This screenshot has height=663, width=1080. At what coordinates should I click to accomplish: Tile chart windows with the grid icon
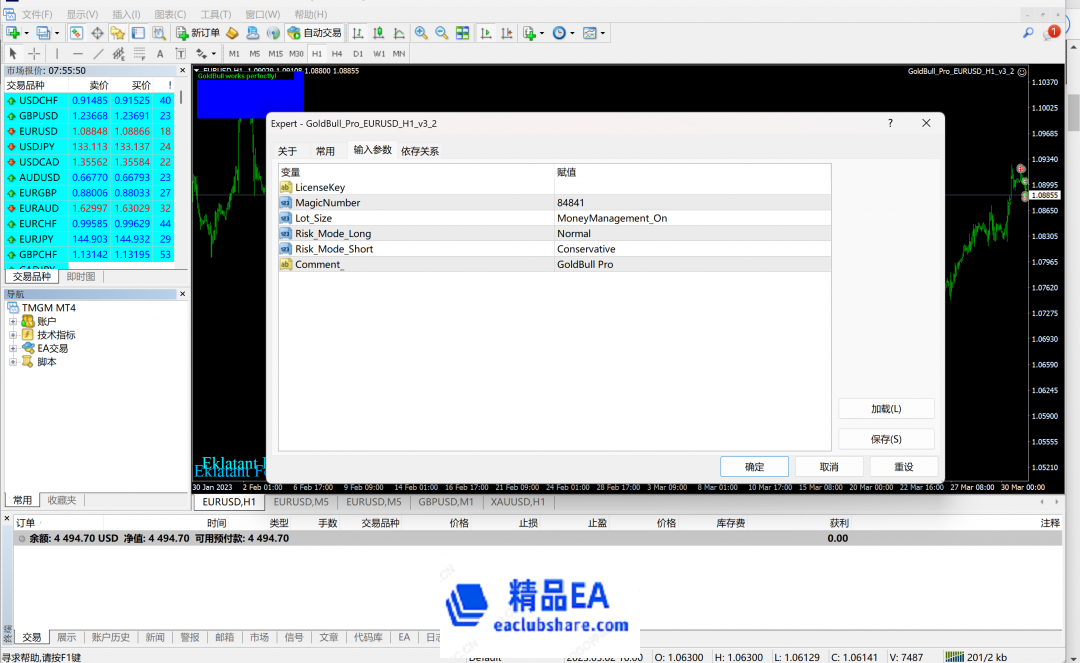[462, 32]
